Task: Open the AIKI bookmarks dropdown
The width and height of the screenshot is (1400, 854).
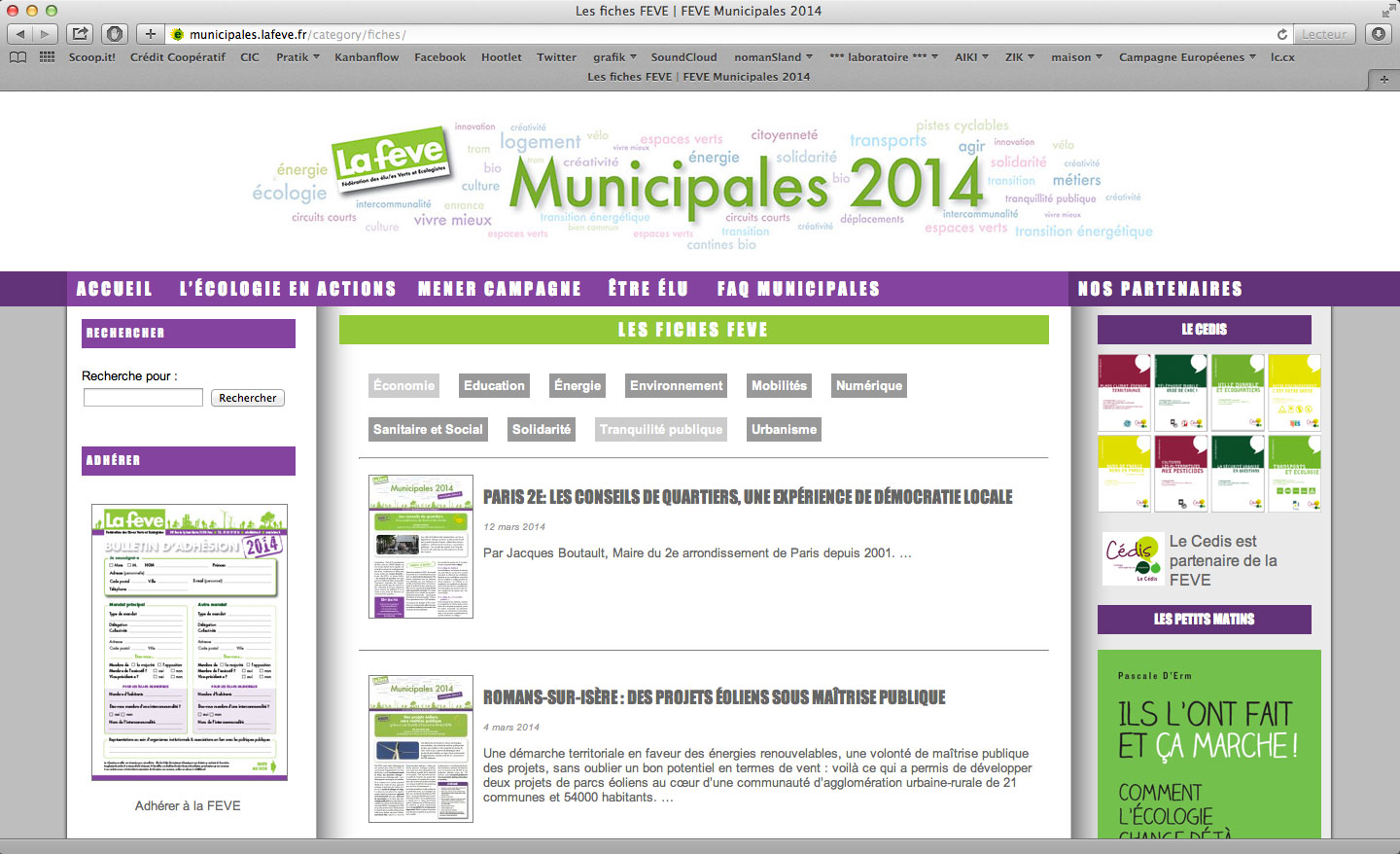Action: [x=971, y=57]
